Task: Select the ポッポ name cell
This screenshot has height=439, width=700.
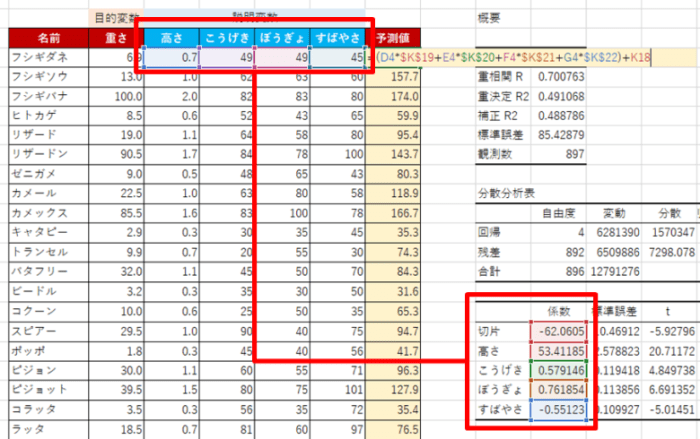Action: [x=49, y=351]
